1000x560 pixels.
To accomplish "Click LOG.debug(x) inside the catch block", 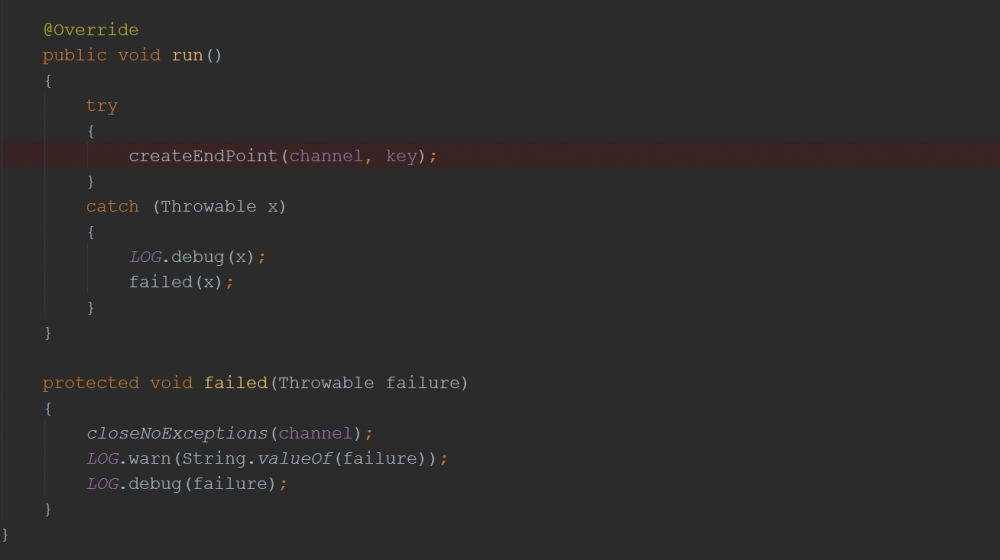I will [195, 257].
